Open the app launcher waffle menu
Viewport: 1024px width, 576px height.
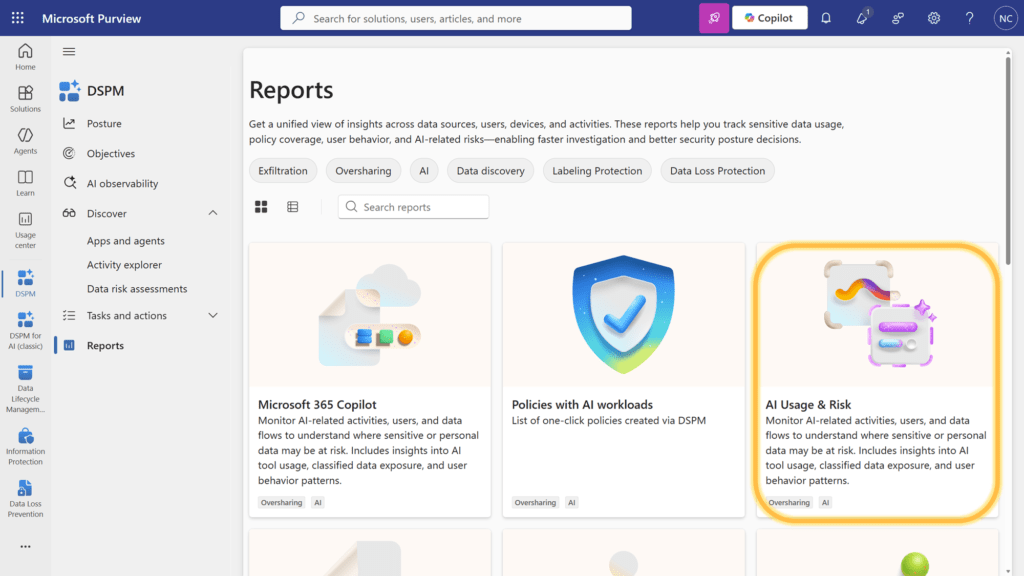click(x=18, y=18)
